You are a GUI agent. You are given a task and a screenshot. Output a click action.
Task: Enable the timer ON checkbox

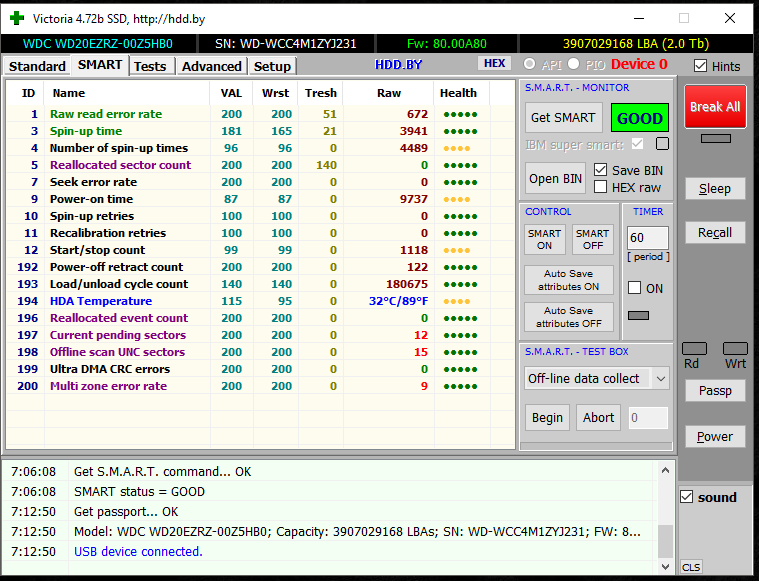(634, 288)
